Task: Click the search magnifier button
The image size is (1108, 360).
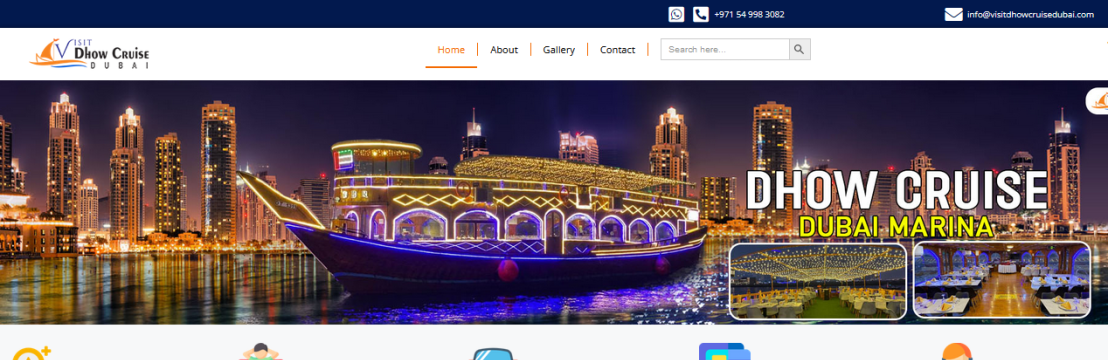Action: pyautogui.click(x=799, y=50)
